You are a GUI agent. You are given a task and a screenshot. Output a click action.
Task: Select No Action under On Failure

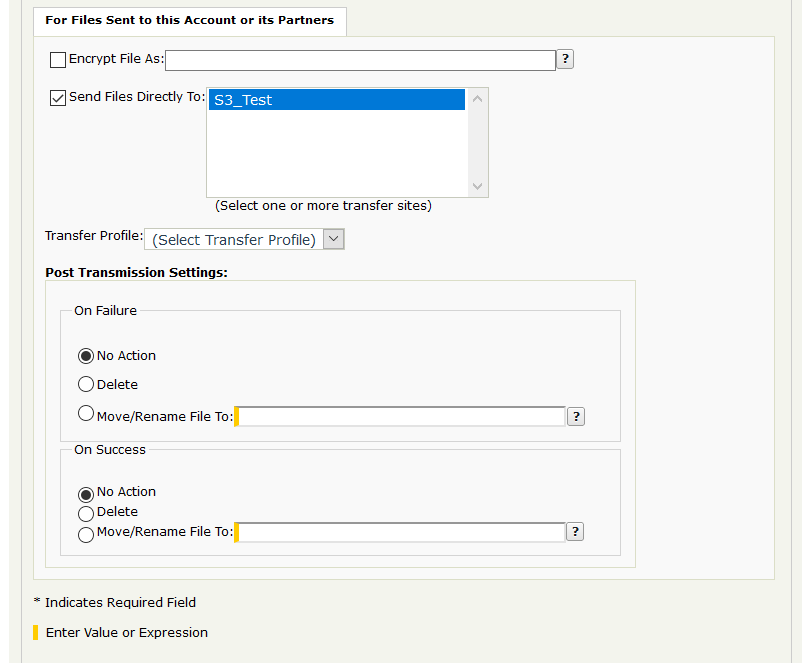pos(86,356)
